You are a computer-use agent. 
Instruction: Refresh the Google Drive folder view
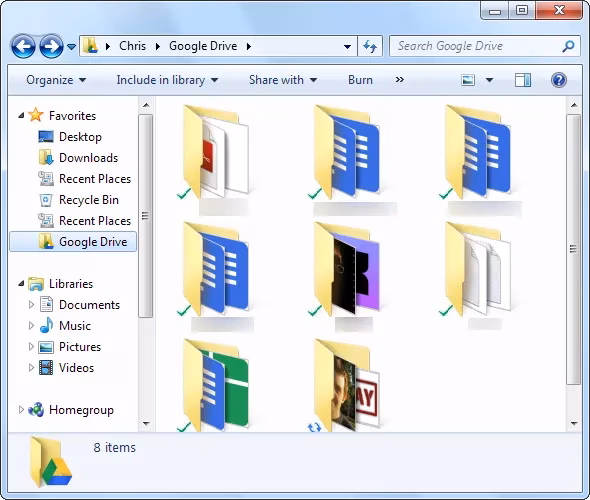(370, 46)
